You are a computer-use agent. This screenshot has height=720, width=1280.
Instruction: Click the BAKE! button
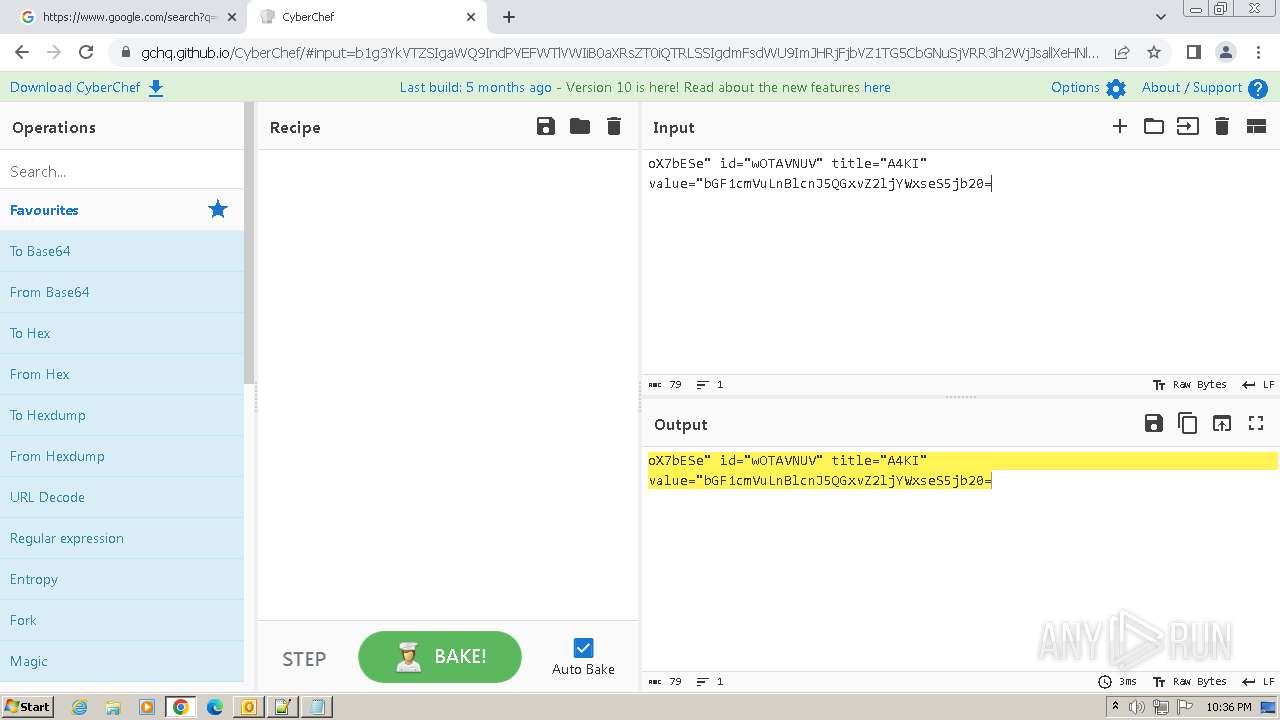(440, 657)
